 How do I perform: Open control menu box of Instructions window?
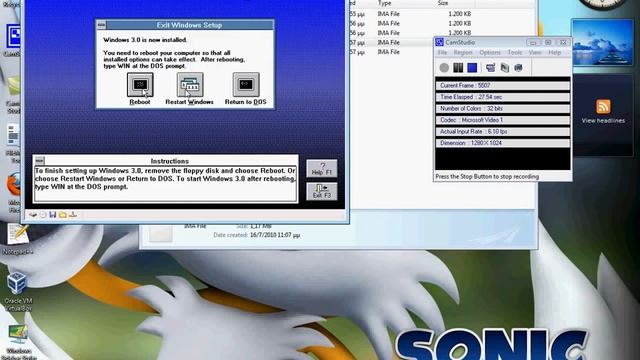[40, 161]
